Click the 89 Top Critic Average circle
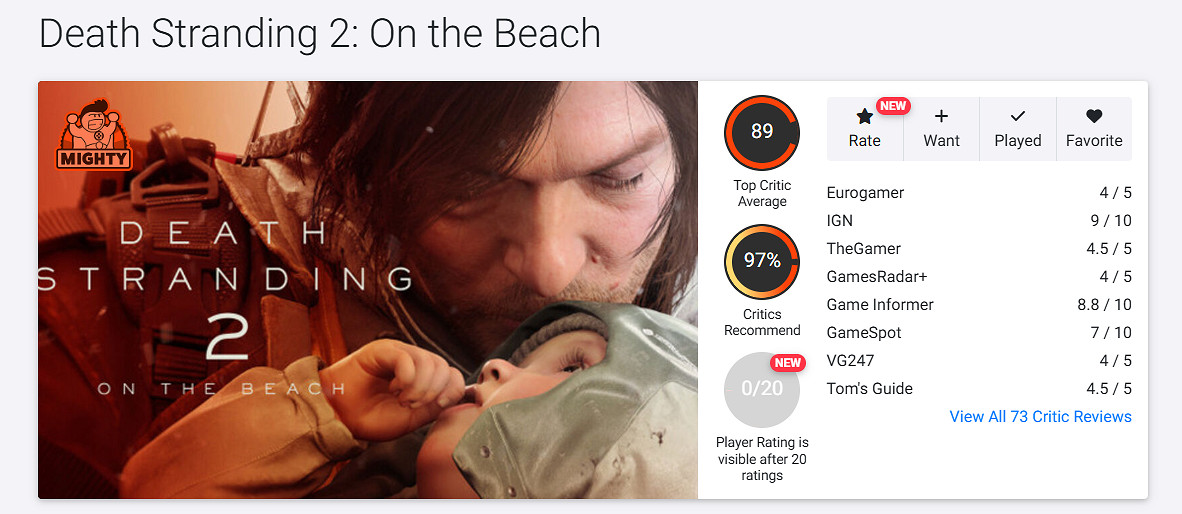 [762, 132]
